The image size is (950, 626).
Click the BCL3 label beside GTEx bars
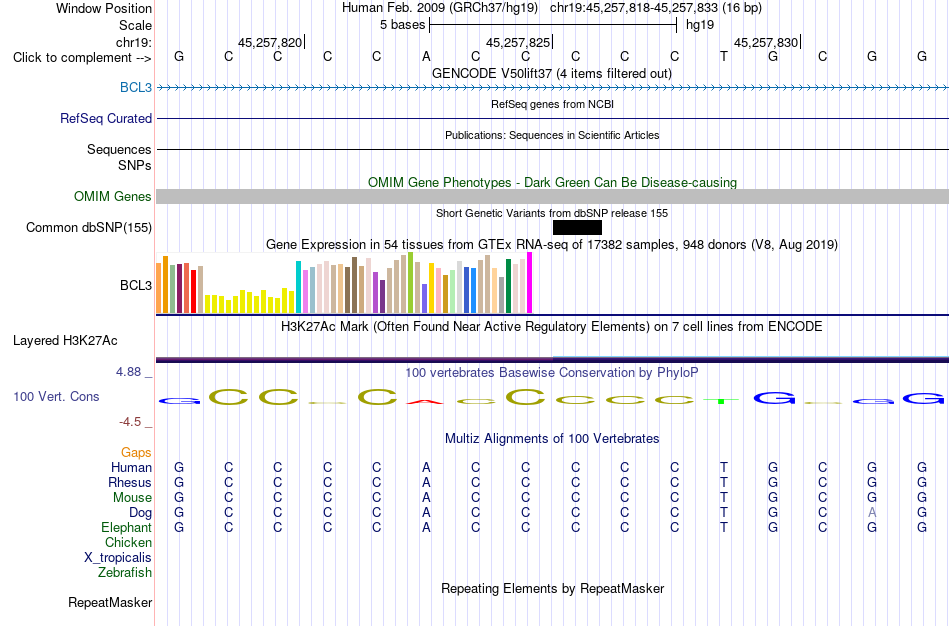click(x=136, y=285)
